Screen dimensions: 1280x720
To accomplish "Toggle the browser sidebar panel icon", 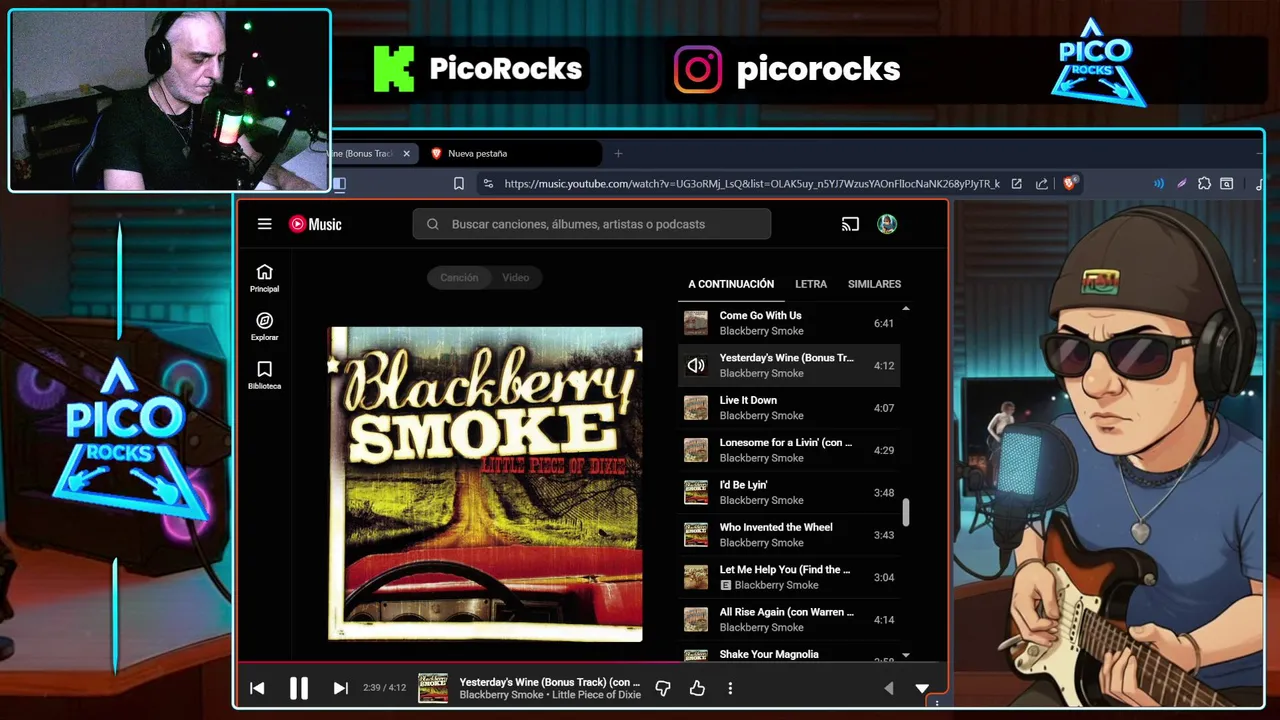I will 339,183.
